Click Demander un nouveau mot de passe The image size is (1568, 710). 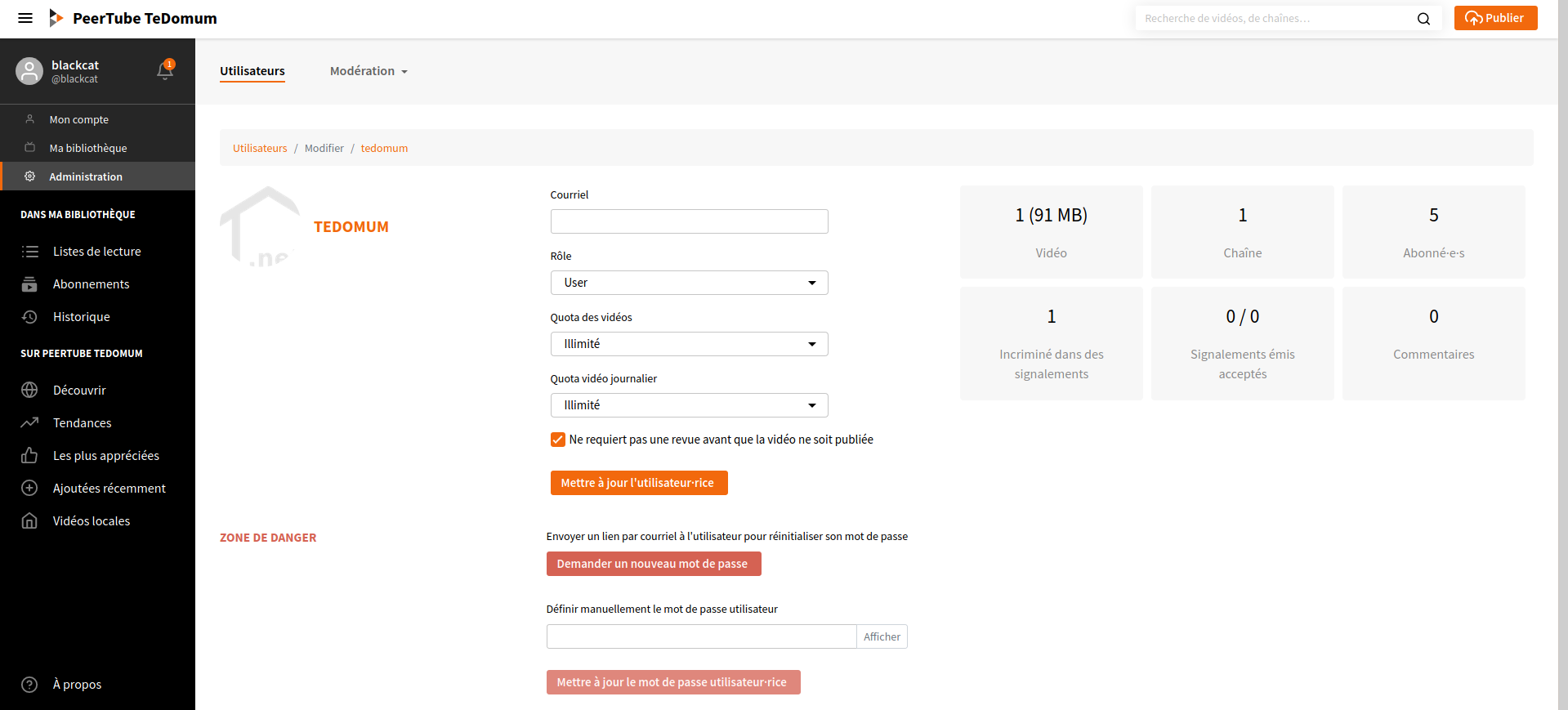click(x=653, y=564)
